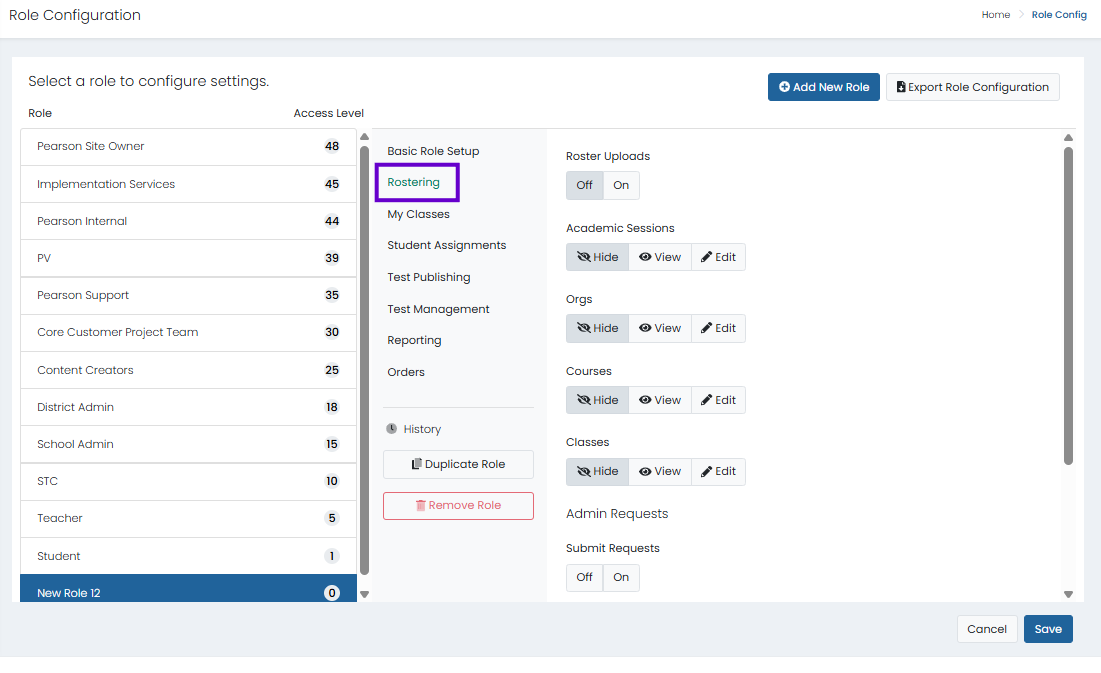Click the Duplicate Role button
Viewport: 1101px width, 673px height.
tap(459, 464)
